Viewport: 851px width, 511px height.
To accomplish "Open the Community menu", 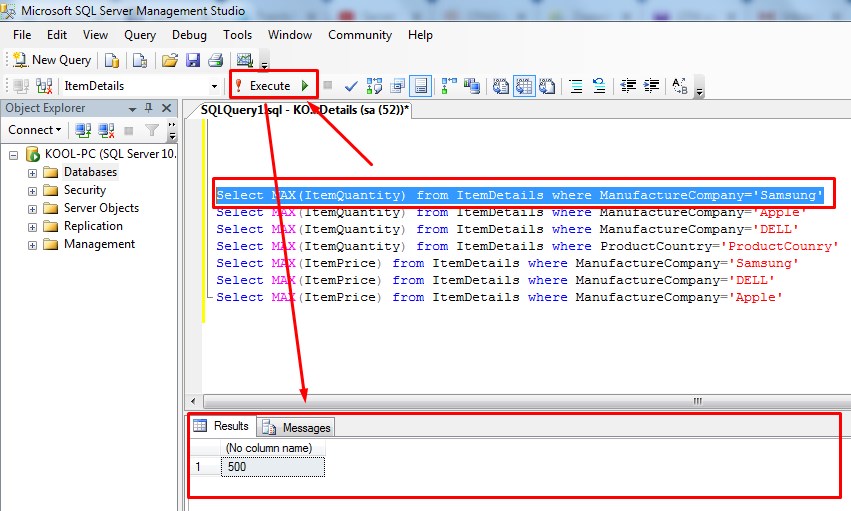I will click(360, 35).
